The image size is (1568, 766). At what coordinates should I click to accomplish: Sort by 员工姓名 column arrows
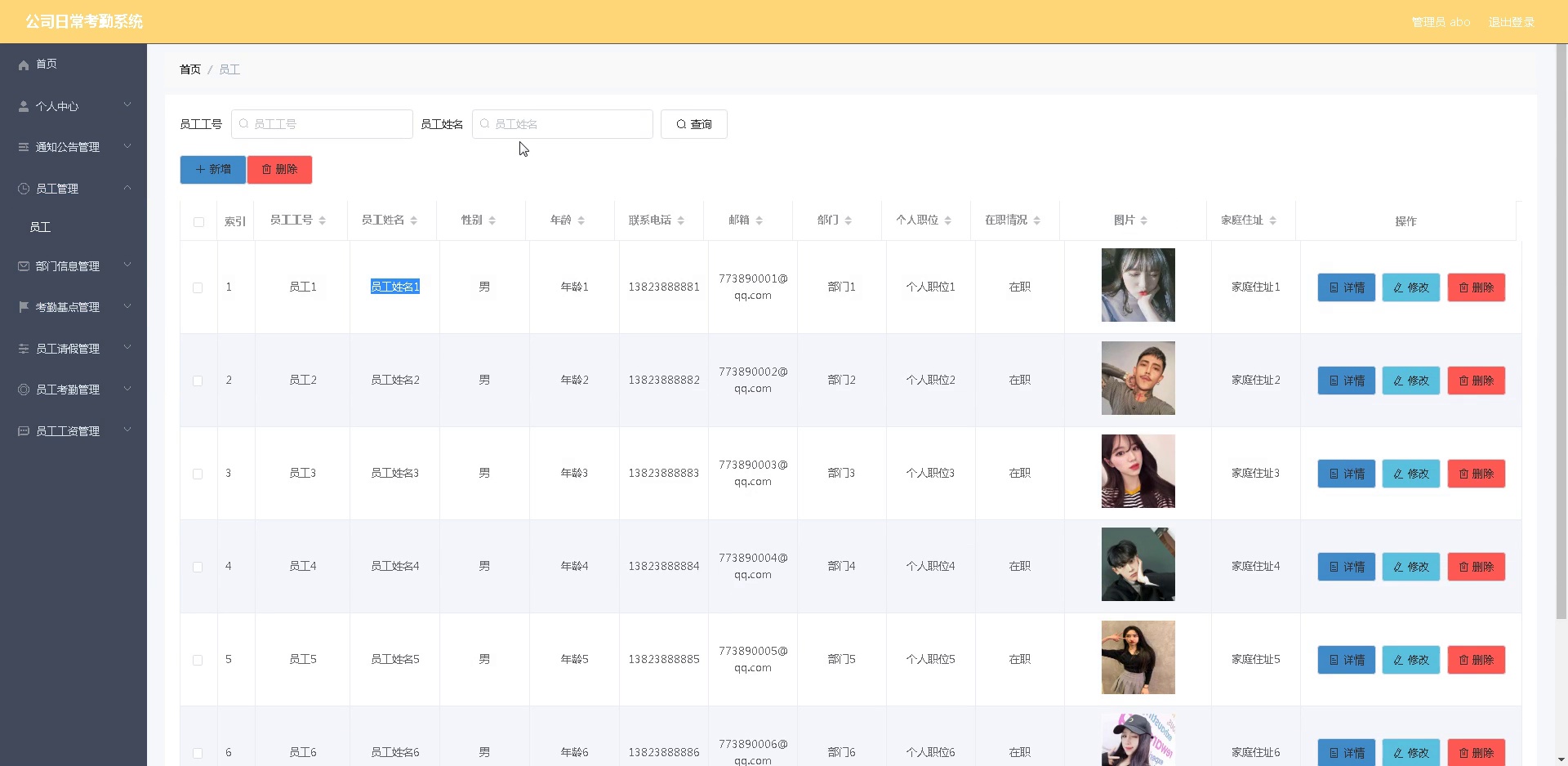pos(414,220)
